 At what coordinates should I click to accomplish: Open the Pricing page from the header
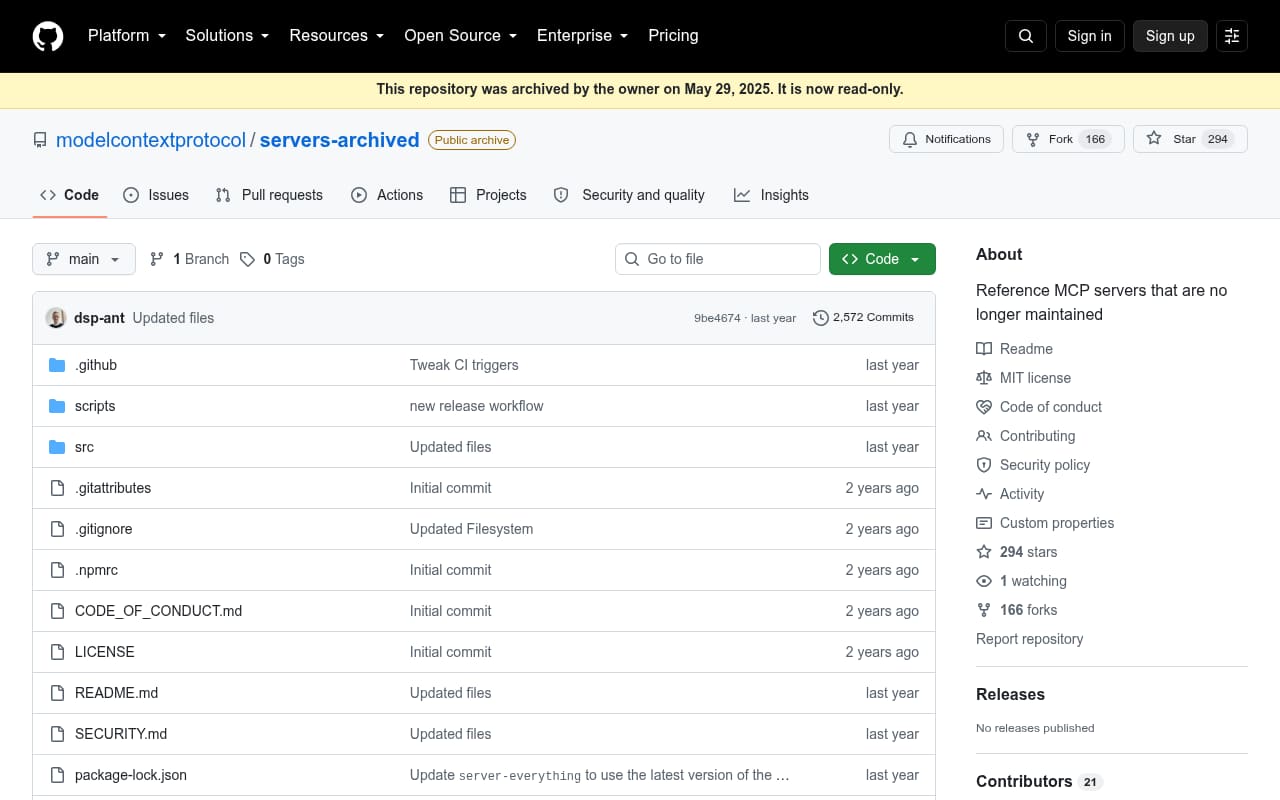(x=673, y=36)
